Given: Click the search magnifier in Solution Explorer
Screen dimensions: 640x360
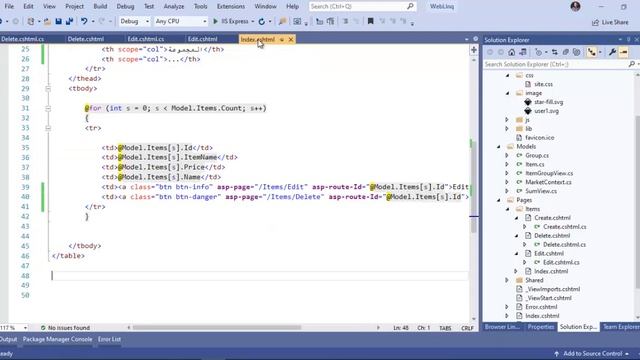Looking at the screenshot, I should [631, 64].
